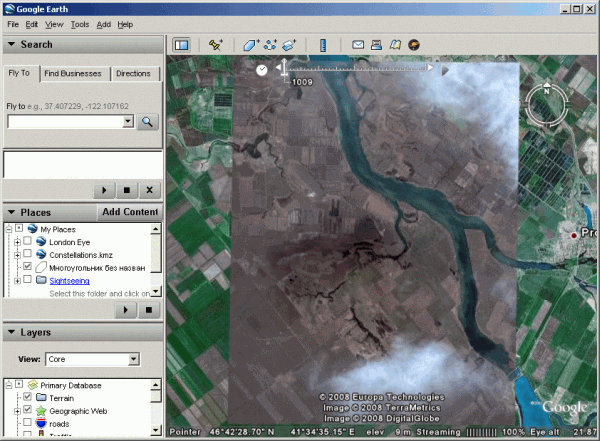Stop the search results tour
Screen dimensions: 600x441
point(127,190)
